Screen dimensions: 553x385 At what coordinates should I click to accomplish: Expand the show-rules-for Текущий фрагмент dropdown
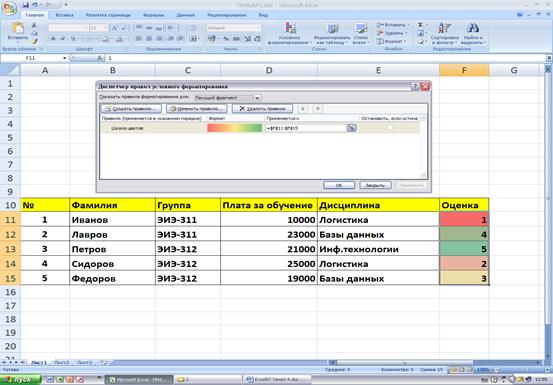pyautogui.click(x=257, y=98)
